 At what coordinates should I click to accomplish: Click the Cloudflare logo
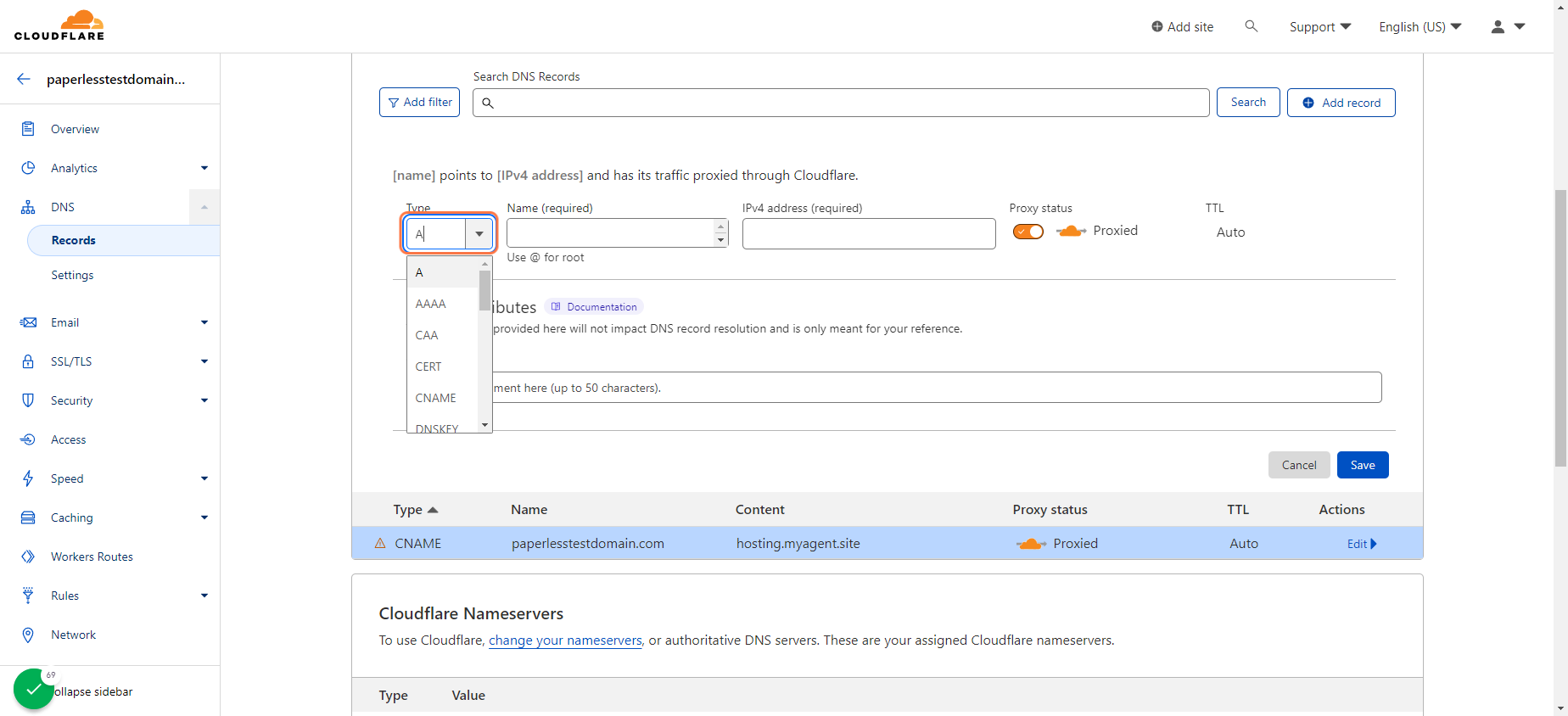coord(59,25)
